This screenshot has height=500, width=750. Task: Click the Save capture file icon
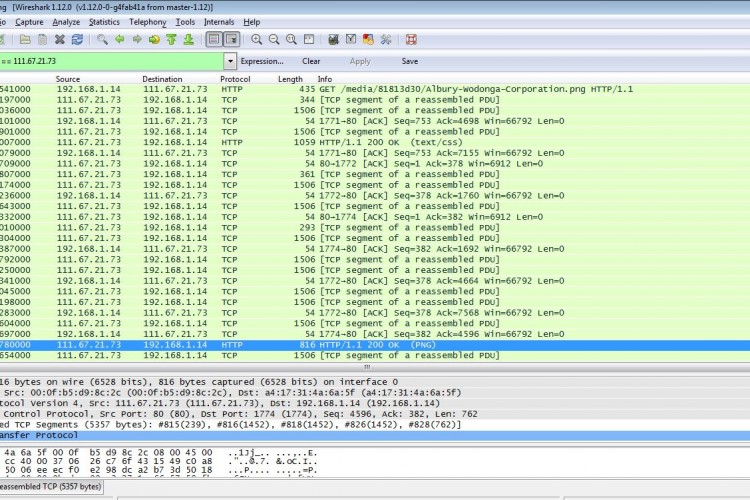(43, 40)
